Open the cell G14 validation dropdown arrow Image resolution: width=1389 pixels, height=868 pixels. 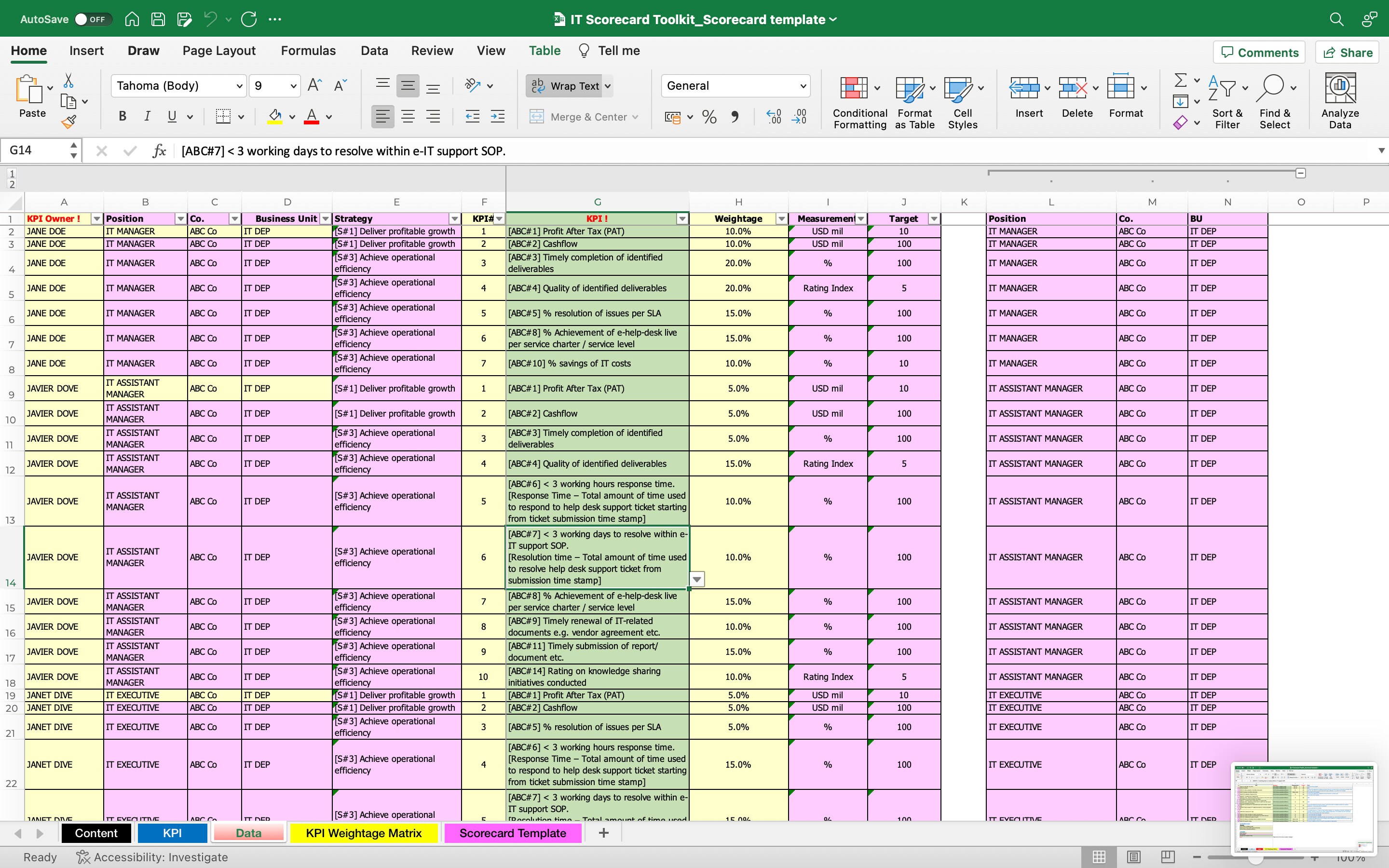(x=697, y=579)
